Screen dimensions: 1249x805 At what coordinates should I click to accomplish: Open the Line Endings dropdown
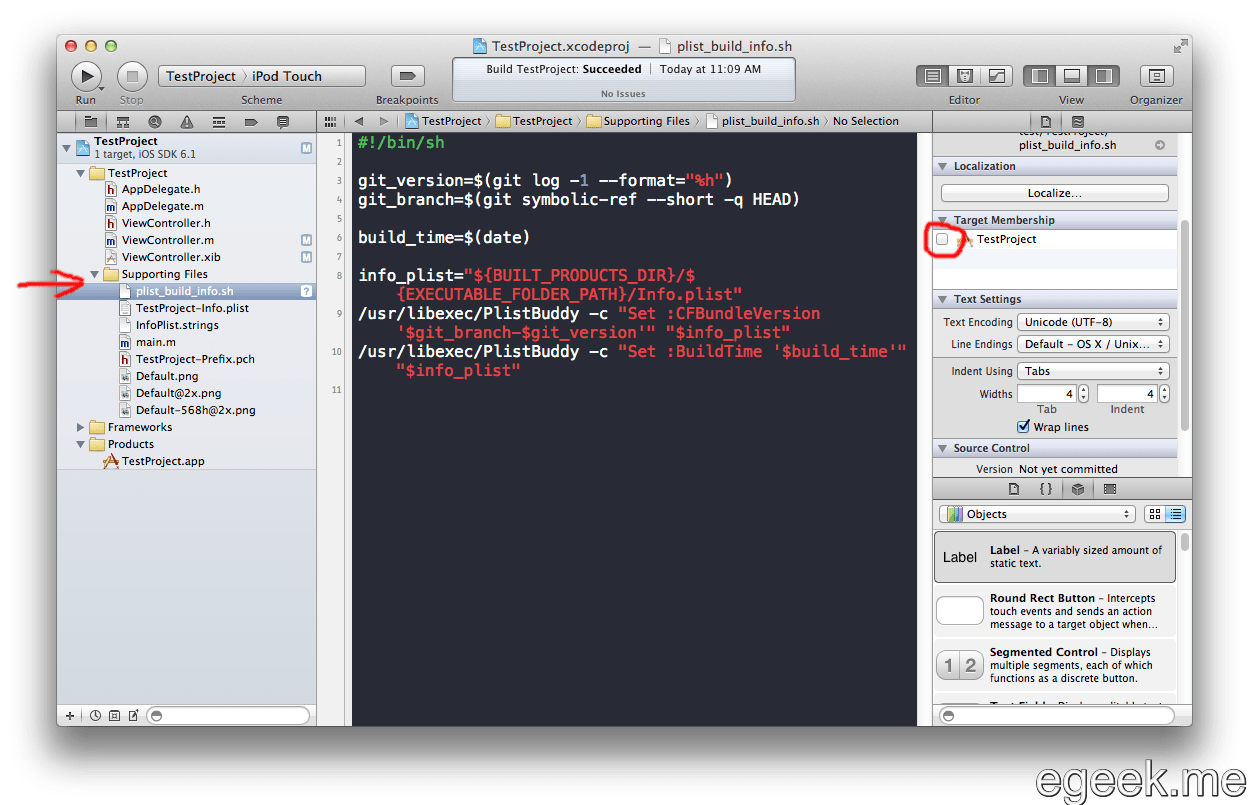(x=1093, y=343)
